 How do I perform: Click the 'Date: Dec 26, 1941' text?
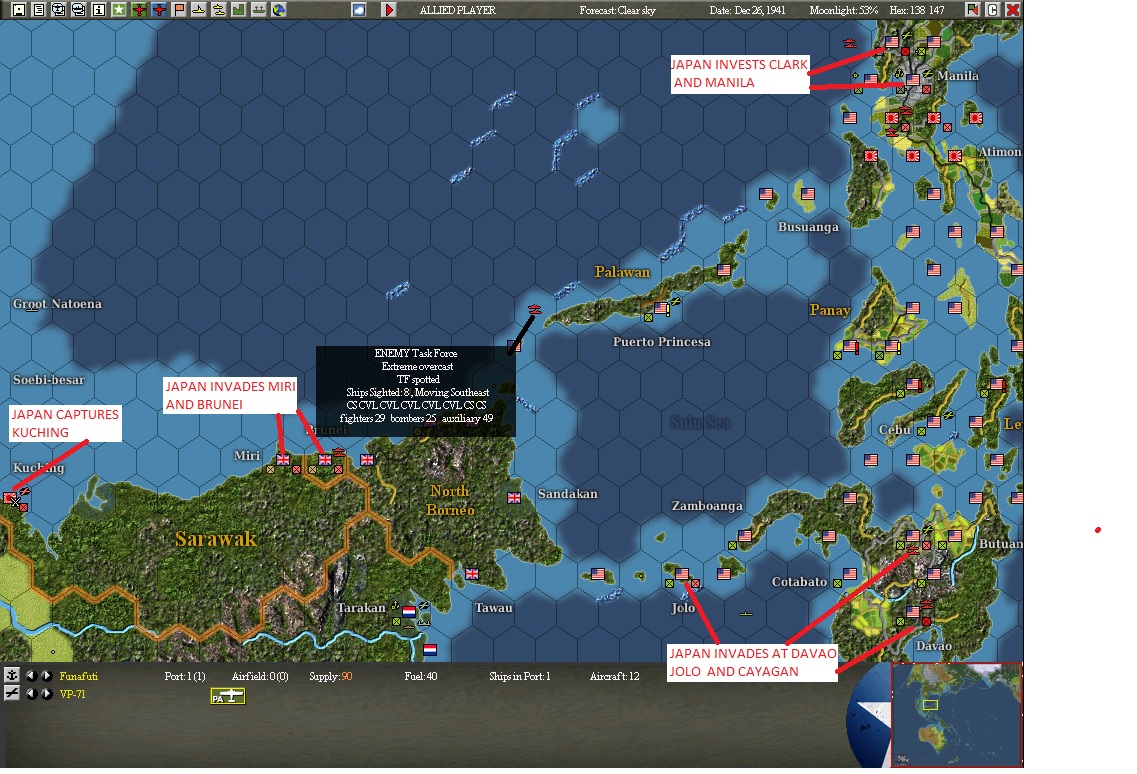[747, 10]
